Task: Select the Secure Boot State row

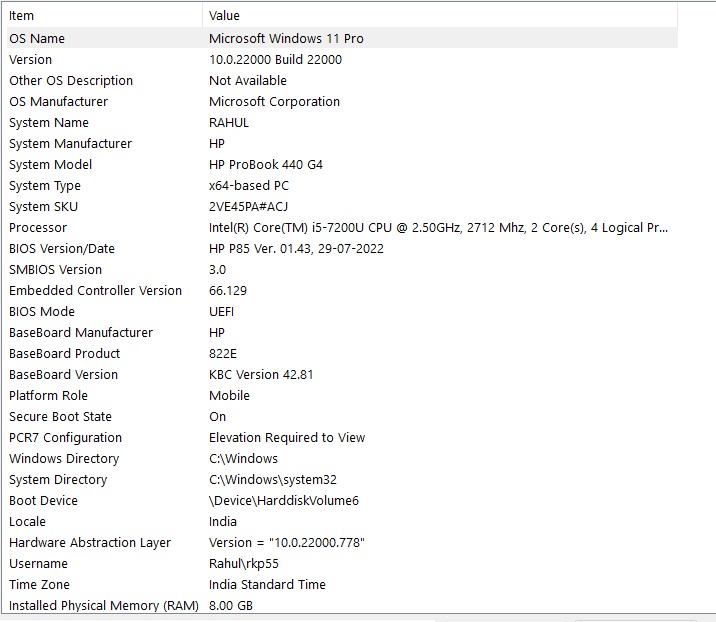Action: click(342, 416)
